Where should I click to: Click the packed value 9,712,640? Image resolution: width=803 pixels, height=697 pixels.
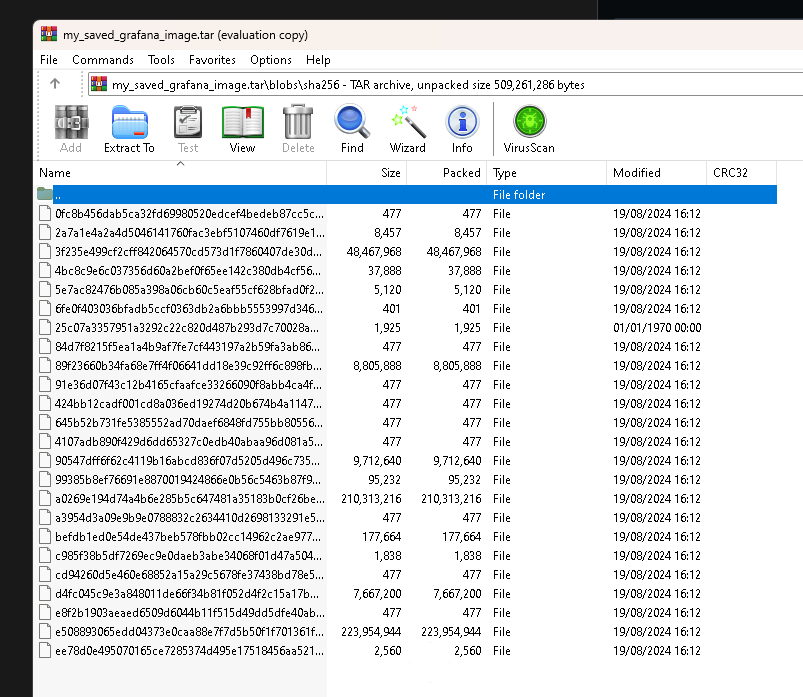[x=457, y=461]
